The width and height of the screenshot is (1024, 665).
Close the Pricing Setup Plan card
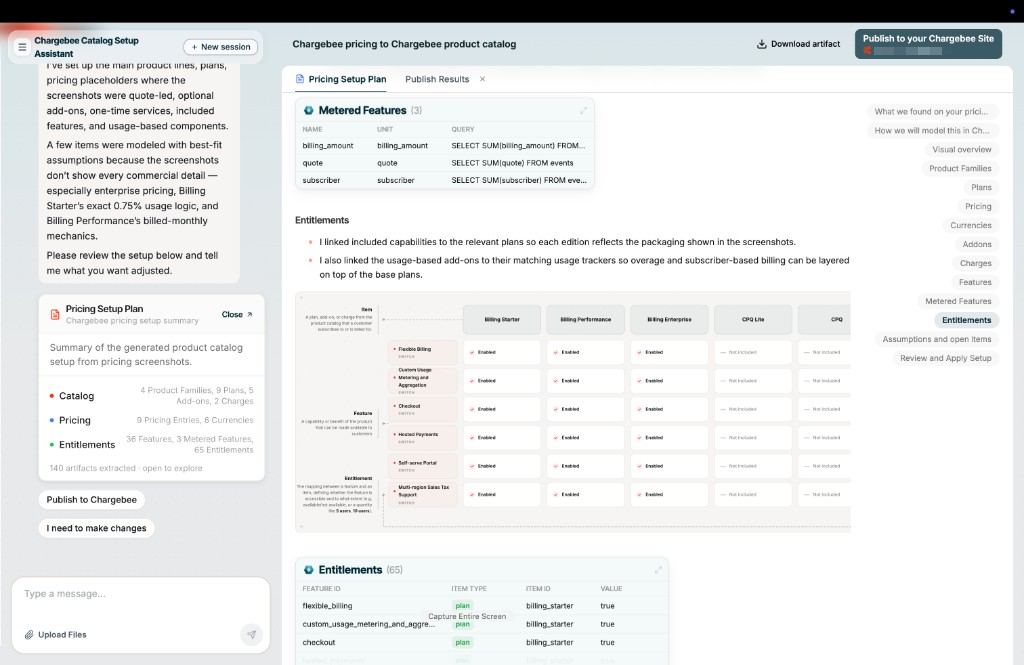click(237, 314)
